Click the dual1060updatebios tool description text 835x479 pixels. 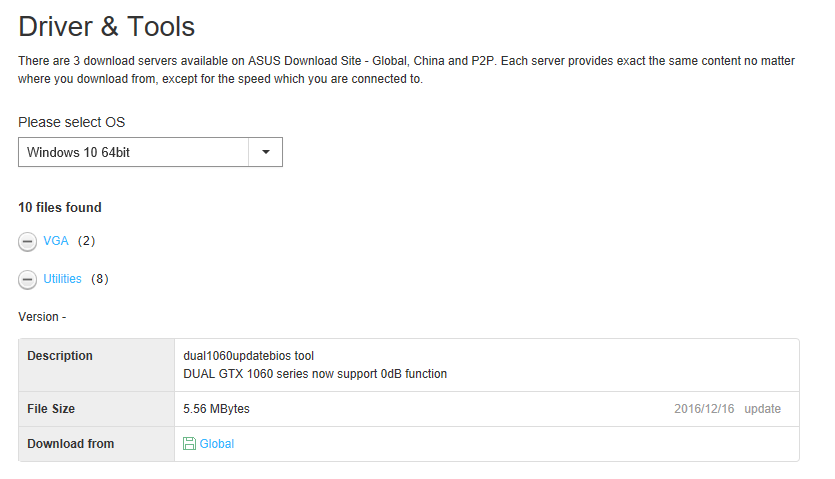249,356
